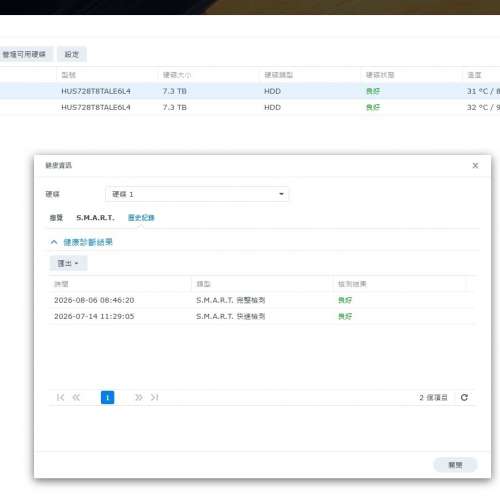Refresh the history list

point(464,397)
